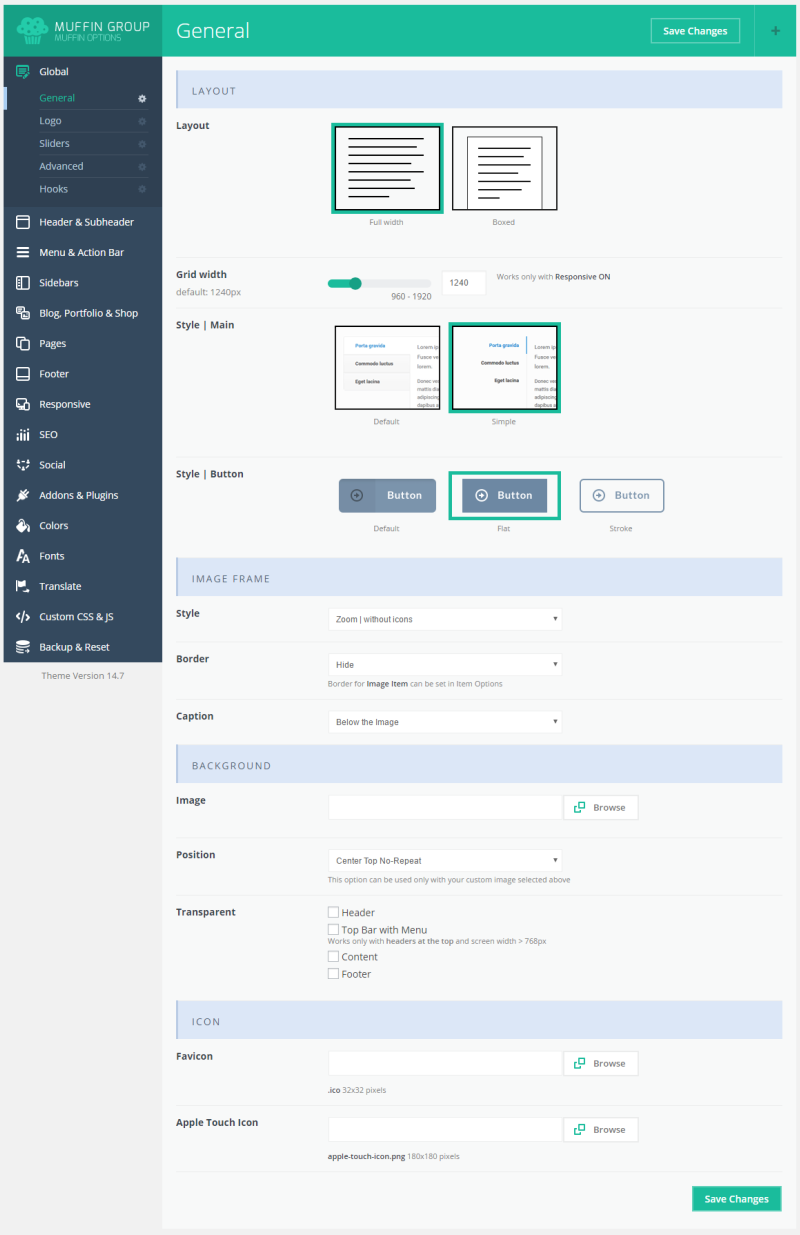The height and width of the screenshot is (1235, 800).
Task: Open the Sliders submenu item
Action: pyautogui.click(x=54, y=144)
